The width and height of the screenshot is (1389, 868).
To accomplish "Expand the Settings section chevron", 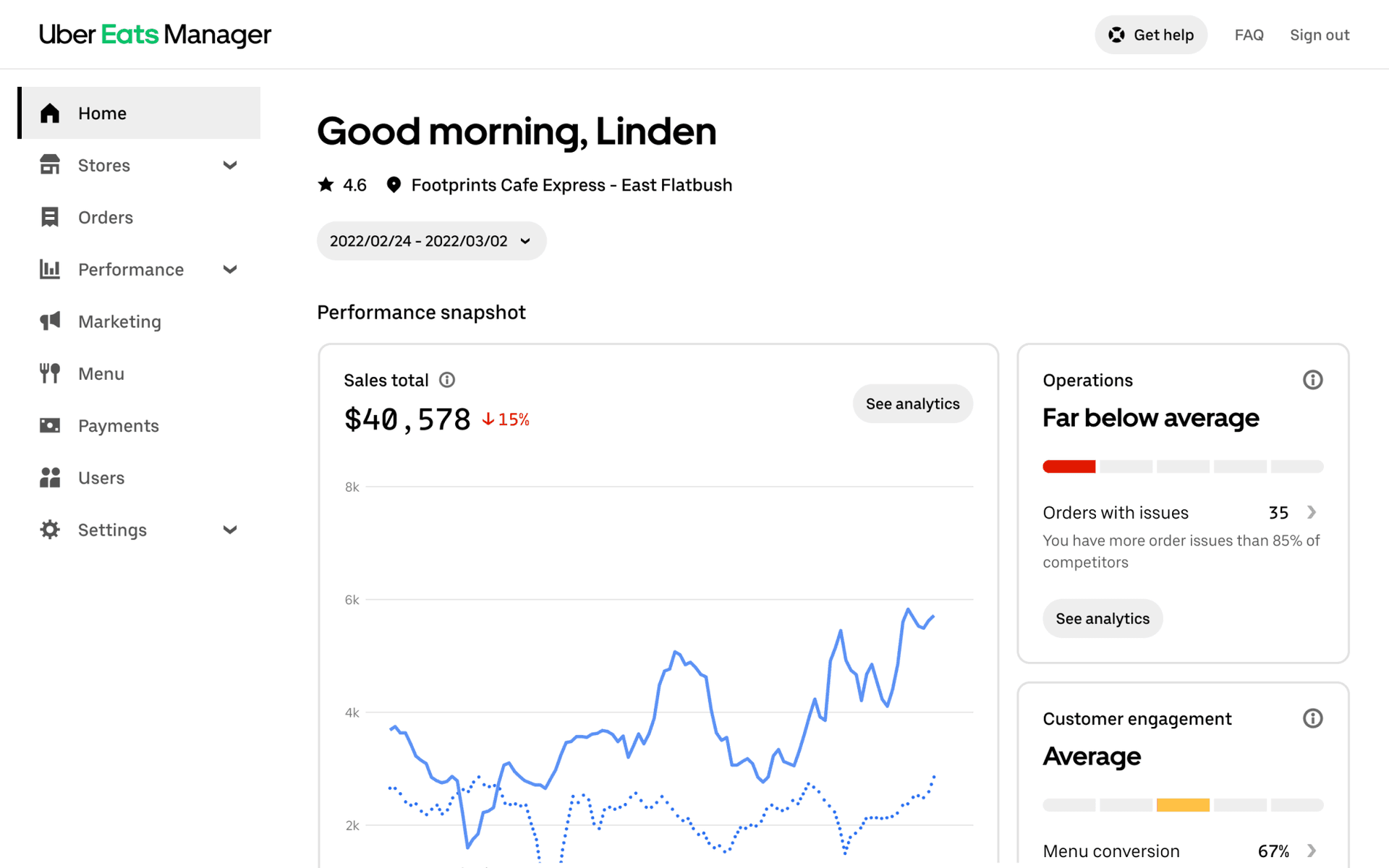I will pyautogui.click(x=230, y=529).
